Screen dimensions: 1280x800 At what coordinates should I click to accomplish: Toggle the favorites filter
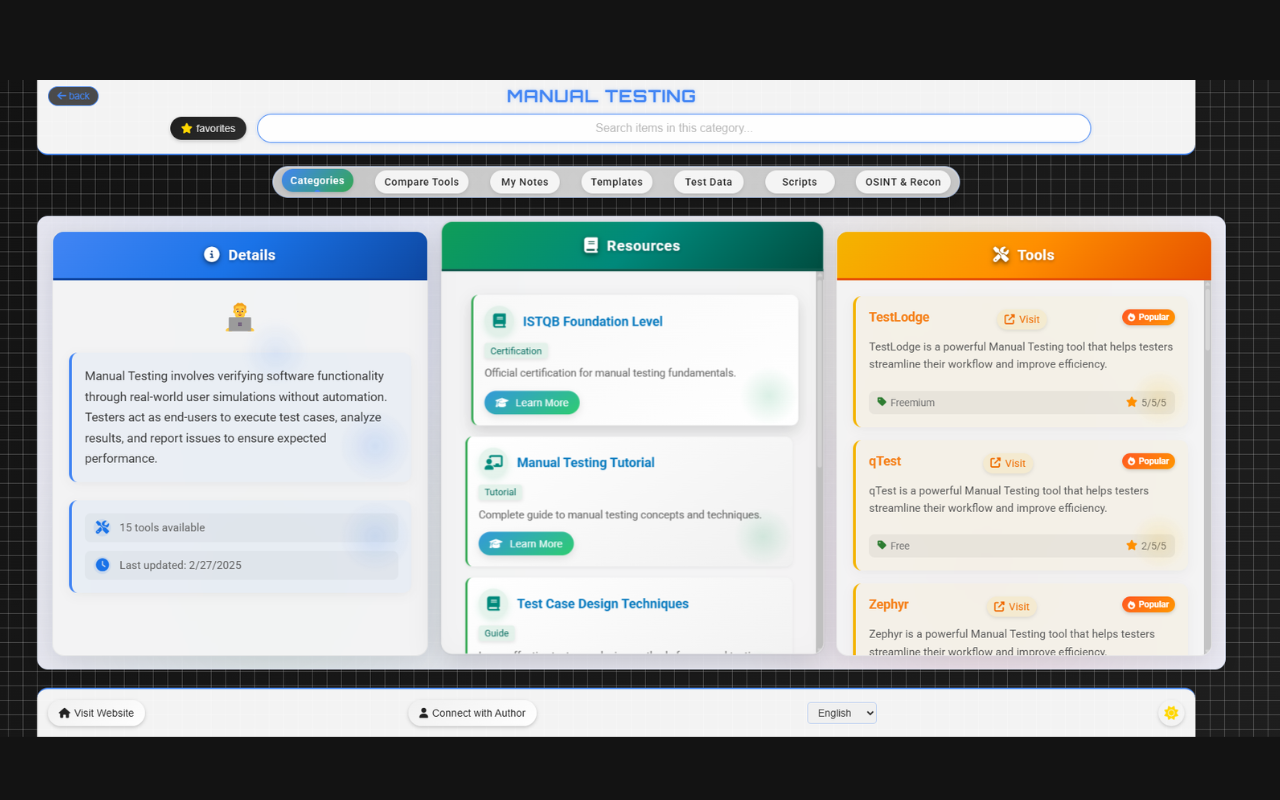(x=208, y=128)
